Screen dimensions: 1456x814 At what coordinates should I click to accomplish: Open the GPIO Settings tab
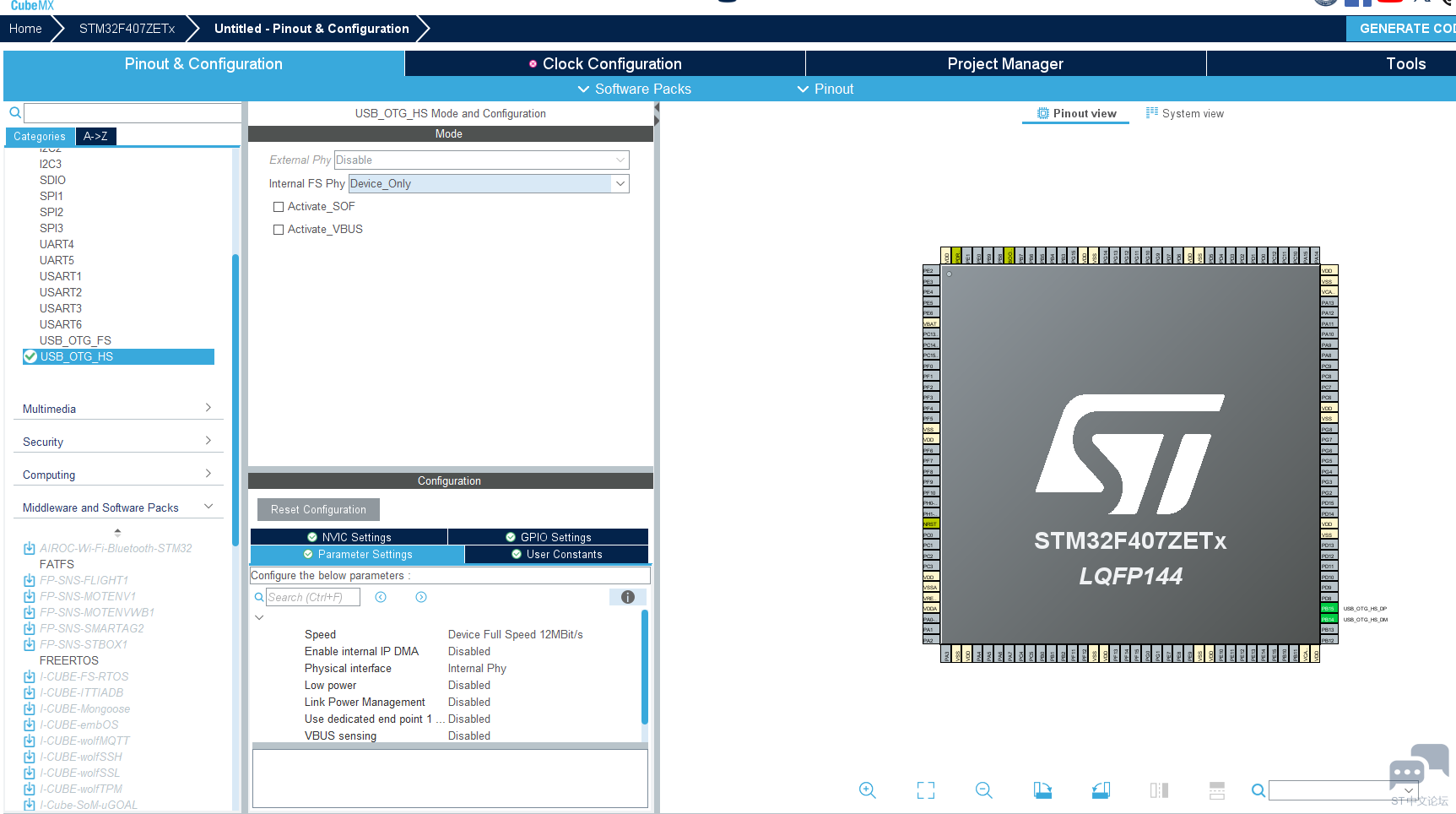click(548, 537)
